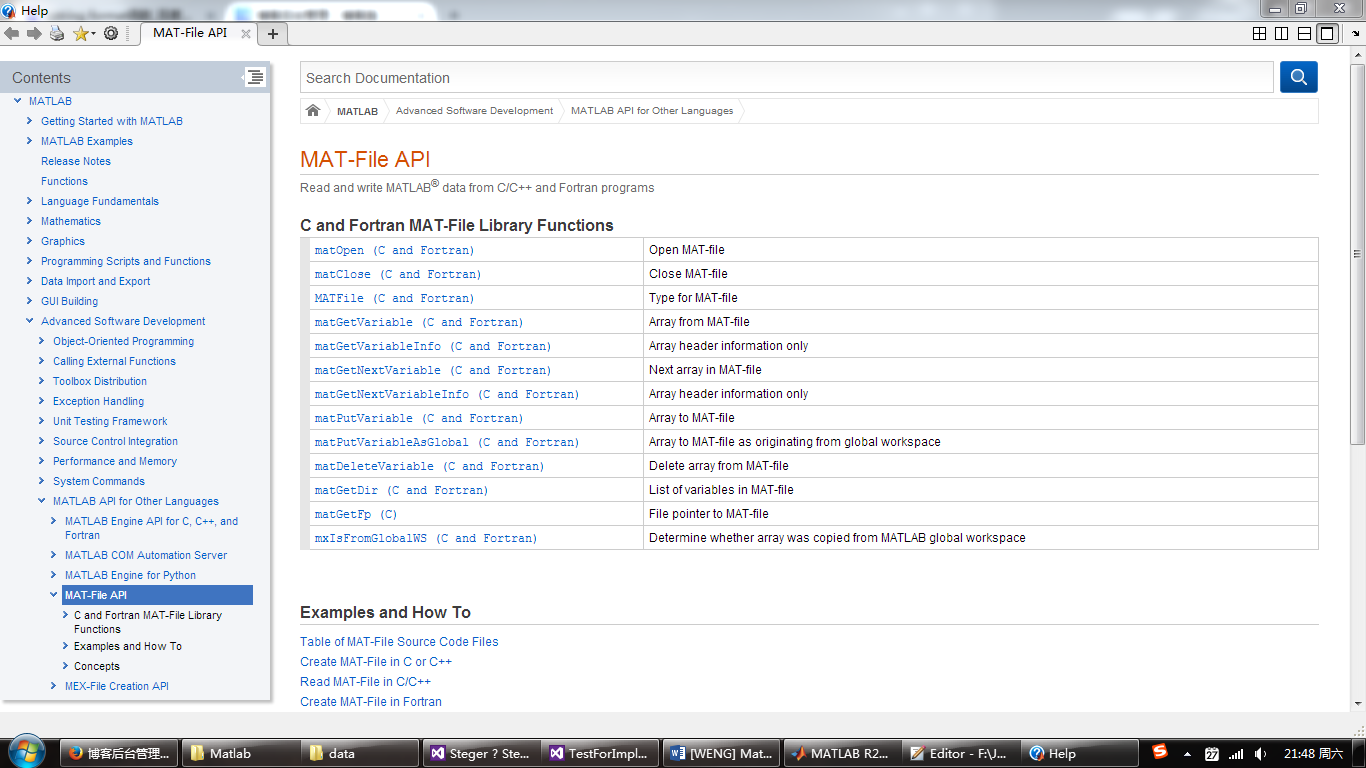Screen dimensions: 1366x768
Task: Collapse MAT-File API tree node
Action: (54, 595)
